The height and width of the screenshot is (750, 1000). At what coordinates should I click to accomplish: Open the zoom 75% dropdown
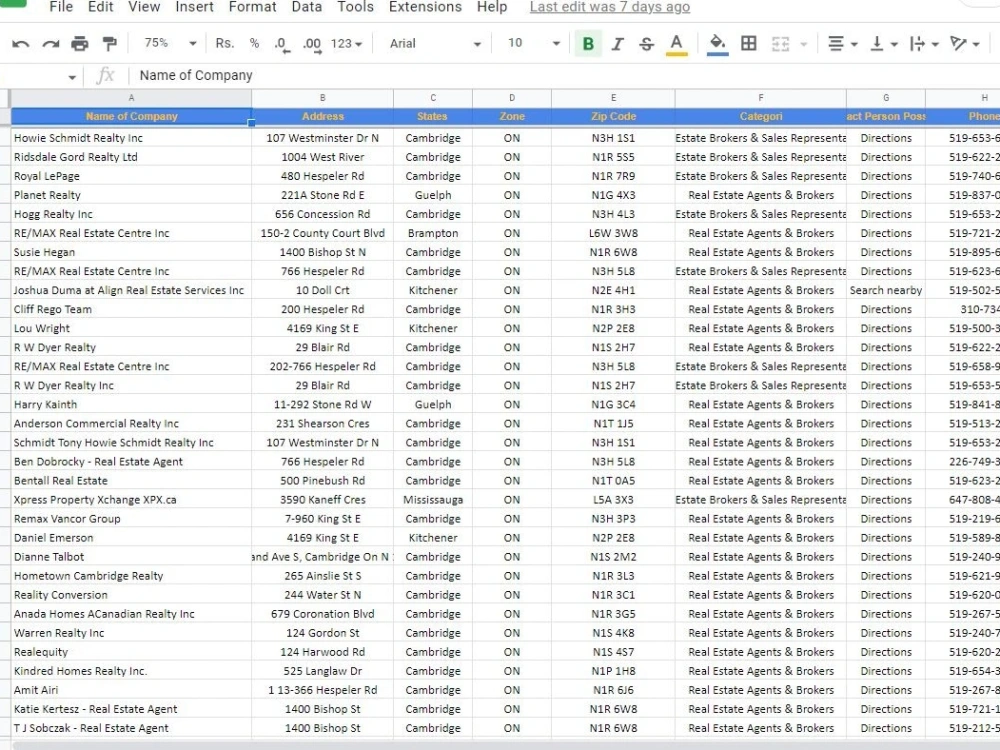[x=170, y=43]
